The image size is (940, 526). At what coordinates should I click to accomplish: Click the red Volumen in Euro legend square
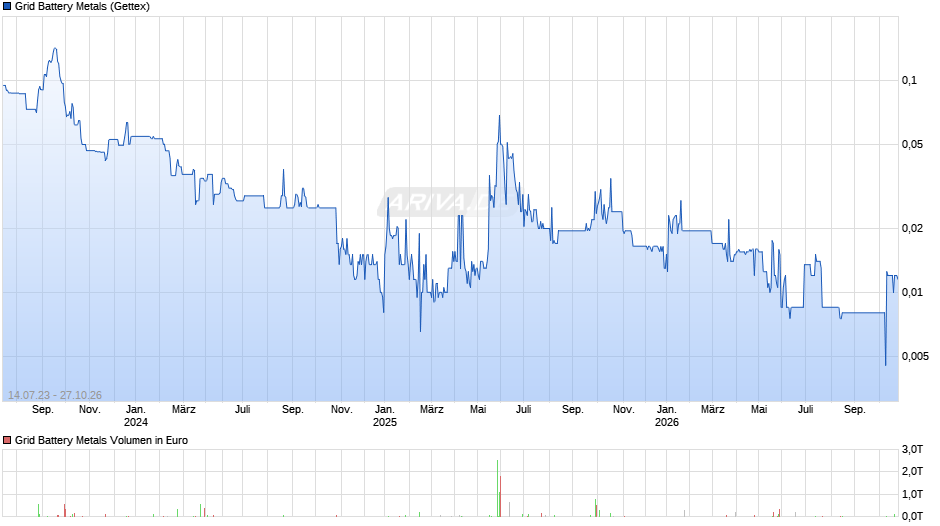pyautogui.click(x=7, y=440)
